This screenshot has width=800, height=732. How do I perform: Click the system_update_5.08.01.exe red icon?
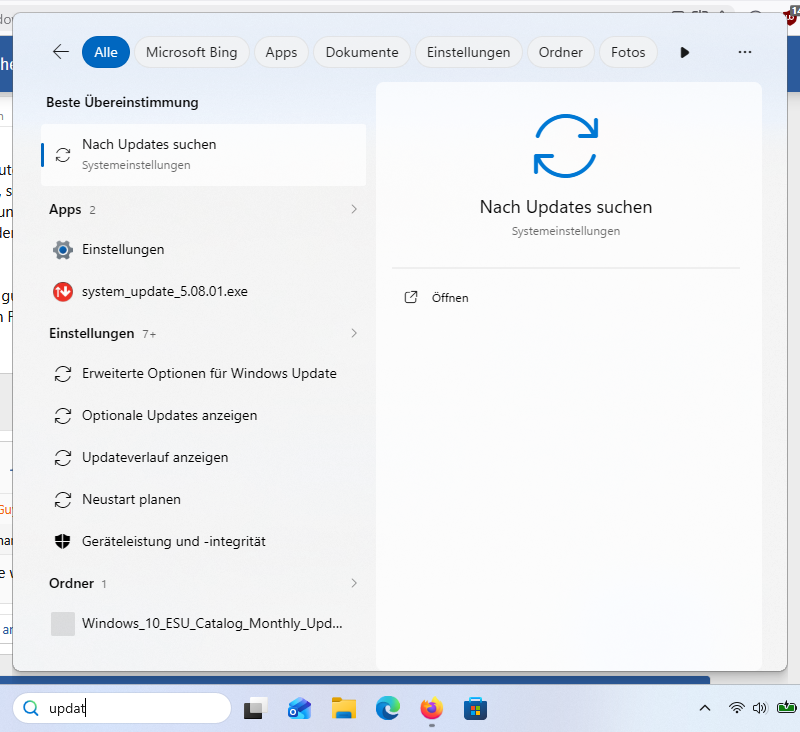[63, 292]
